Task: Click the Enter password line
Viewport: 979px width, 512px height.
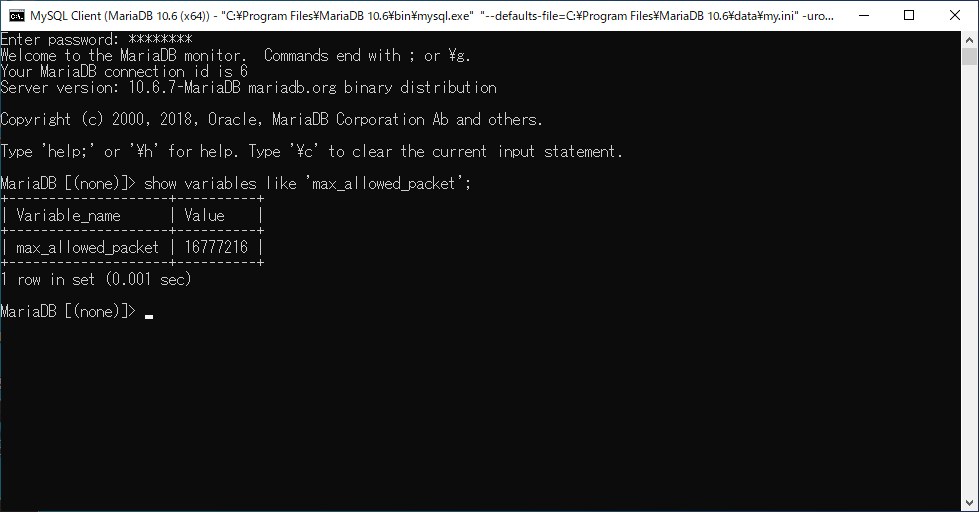Action: tap(96, 39)
